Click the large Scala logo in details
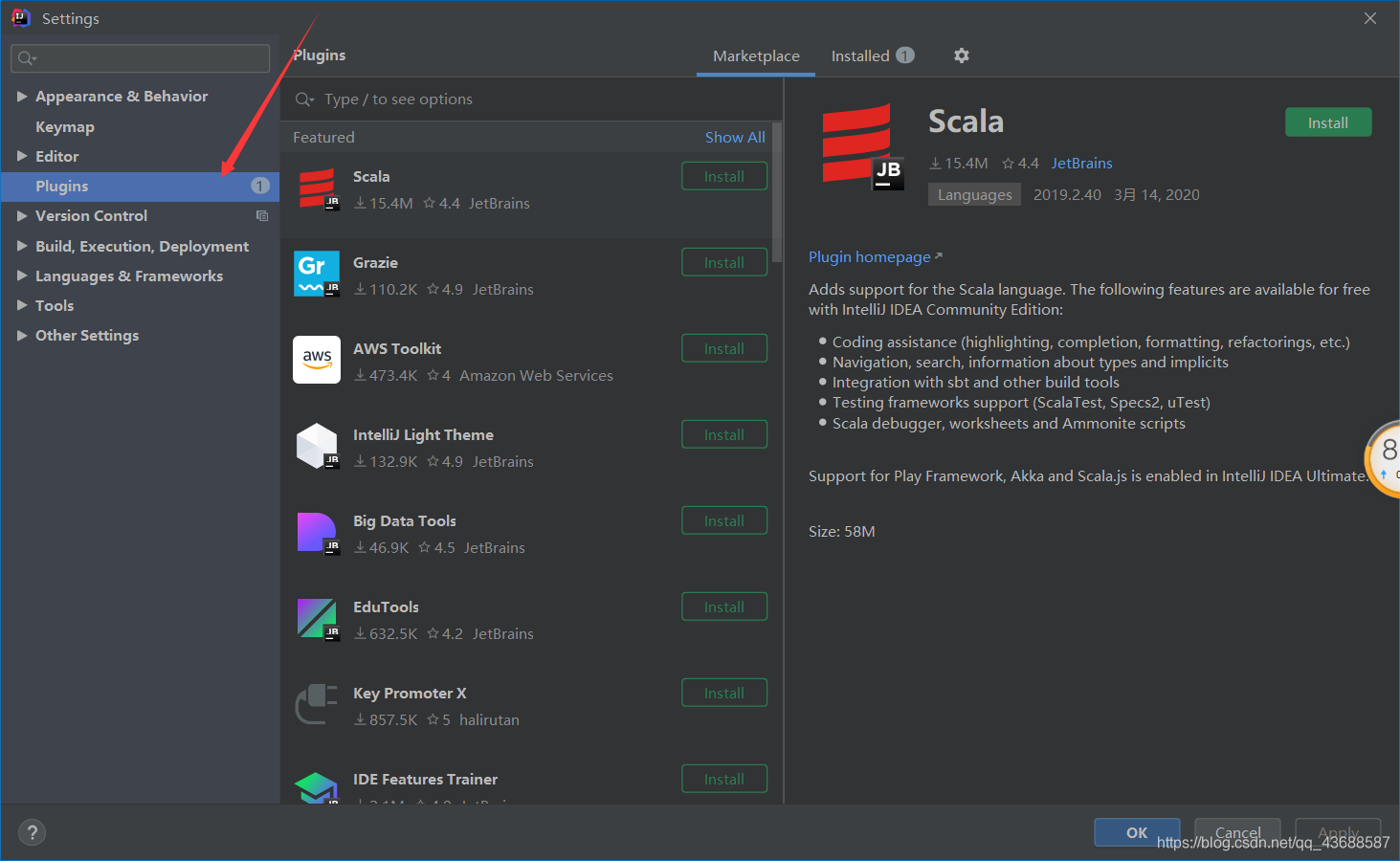This screenshot has width=1400, height=861. click(862, 145)
